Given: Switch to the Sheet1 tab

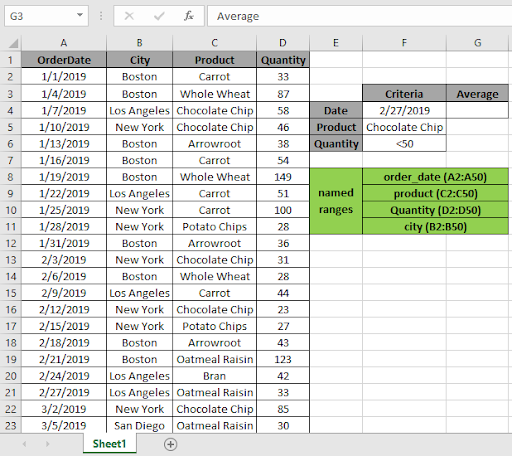Looking at the screenshot, I should 109,444.
